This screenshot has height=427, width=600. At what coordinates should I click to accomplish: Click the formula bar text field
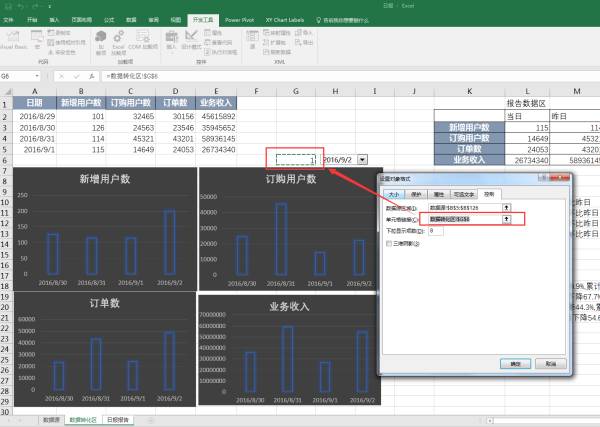[350, 76]
